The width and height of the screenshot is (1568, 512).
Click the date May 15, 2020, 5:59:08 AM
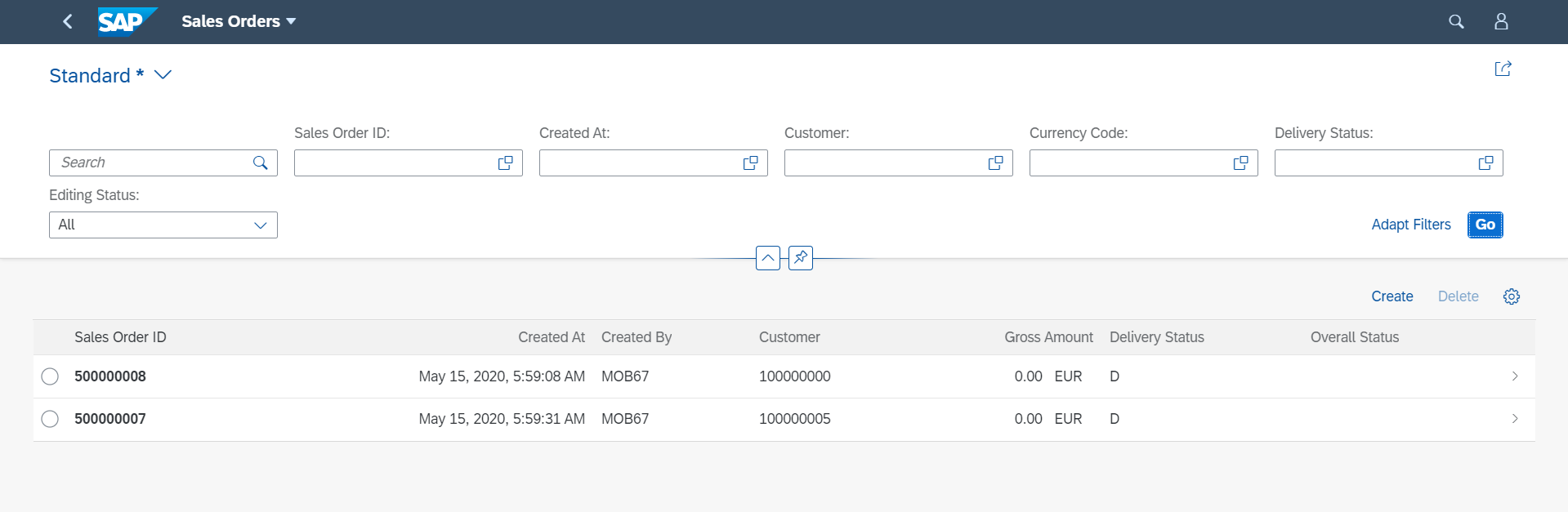coord(502,376)
